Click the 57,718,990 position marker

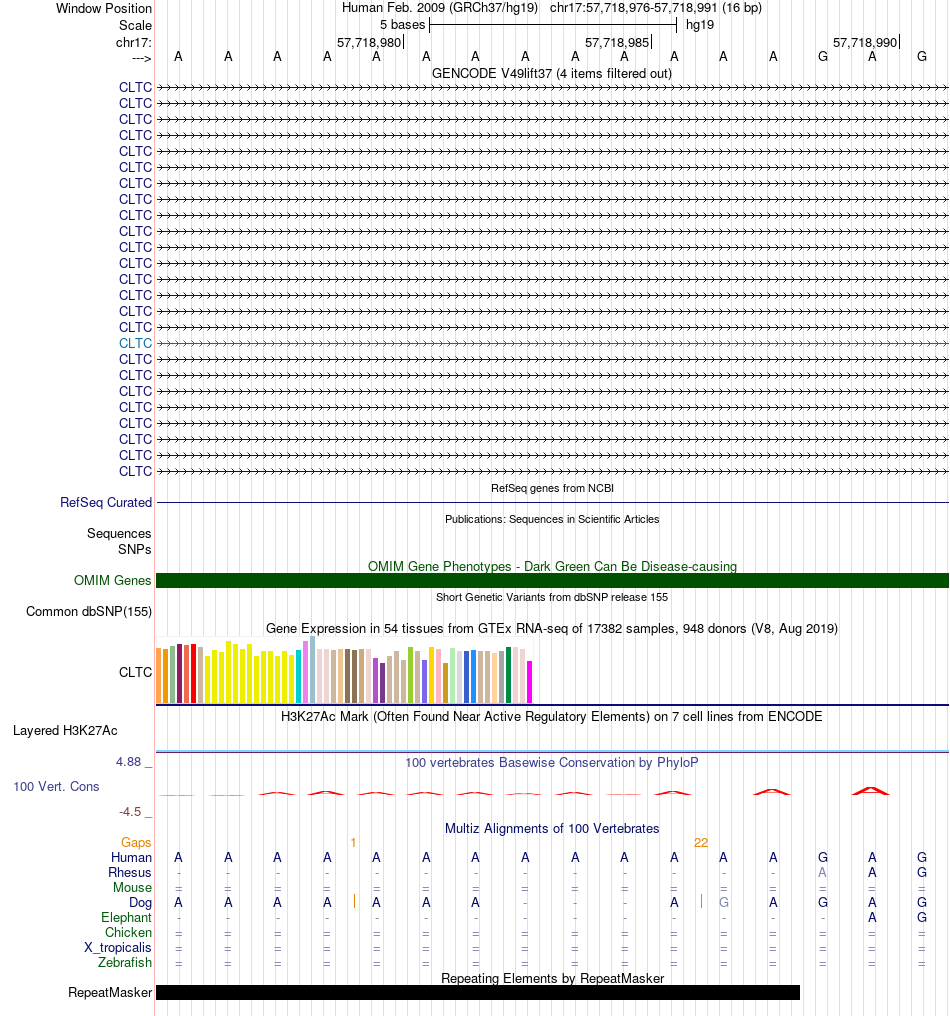tap(866, 43)
